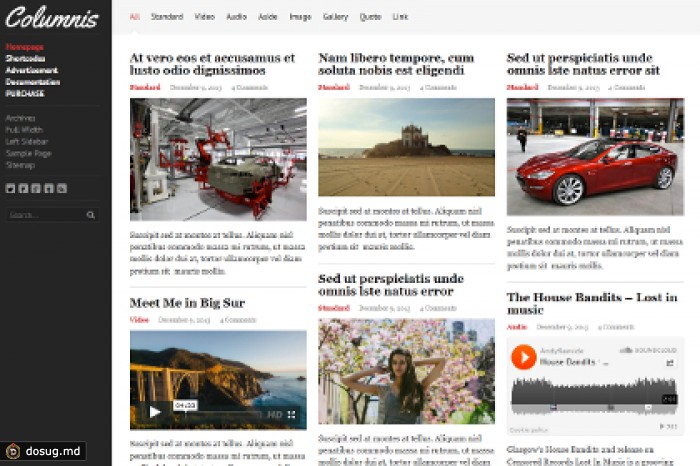
Task: Switch to the Quote filter tab
Action: 370,17
